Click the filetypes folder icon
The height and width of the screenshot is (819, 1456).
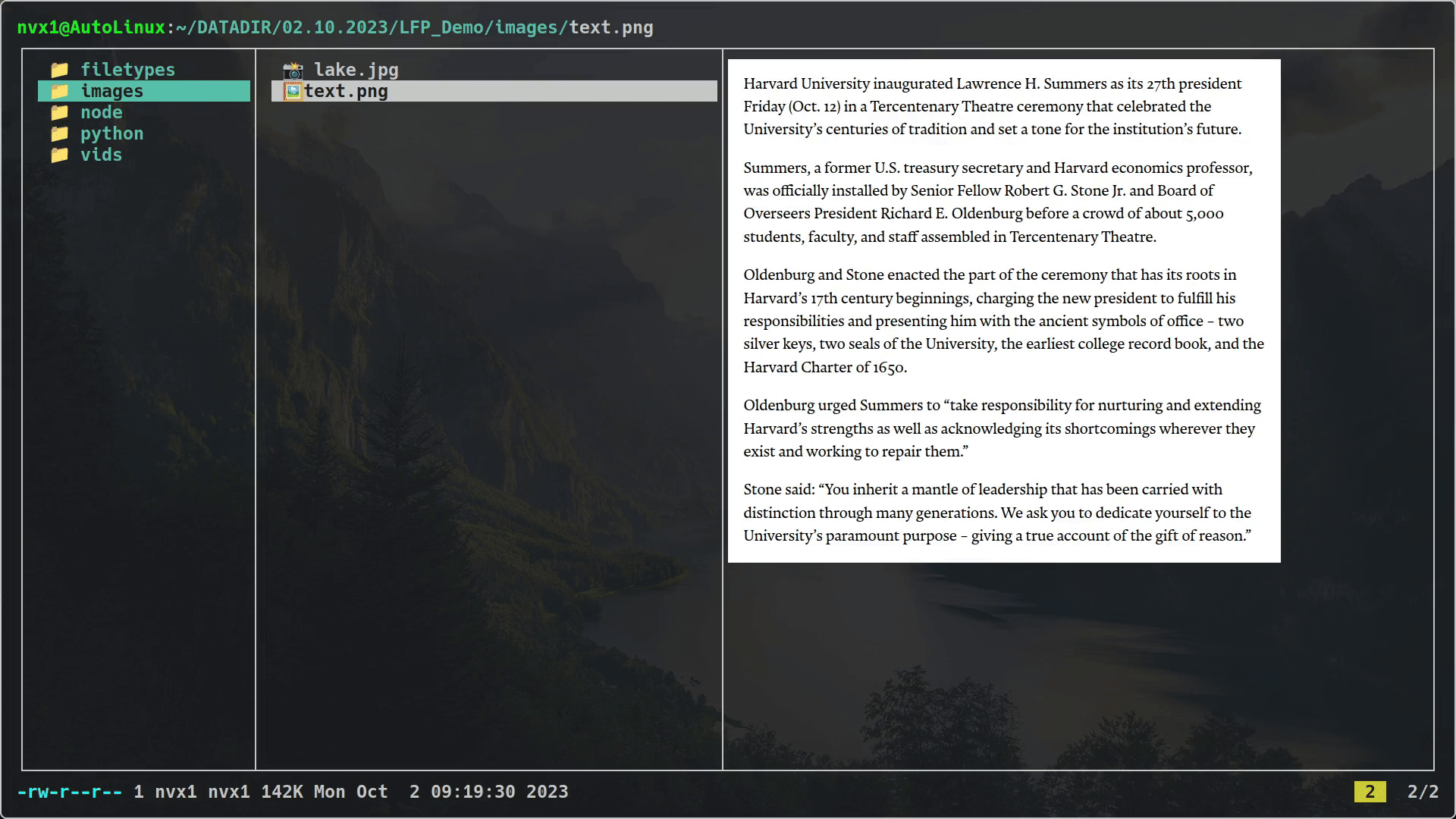click(x=60, y=70)
